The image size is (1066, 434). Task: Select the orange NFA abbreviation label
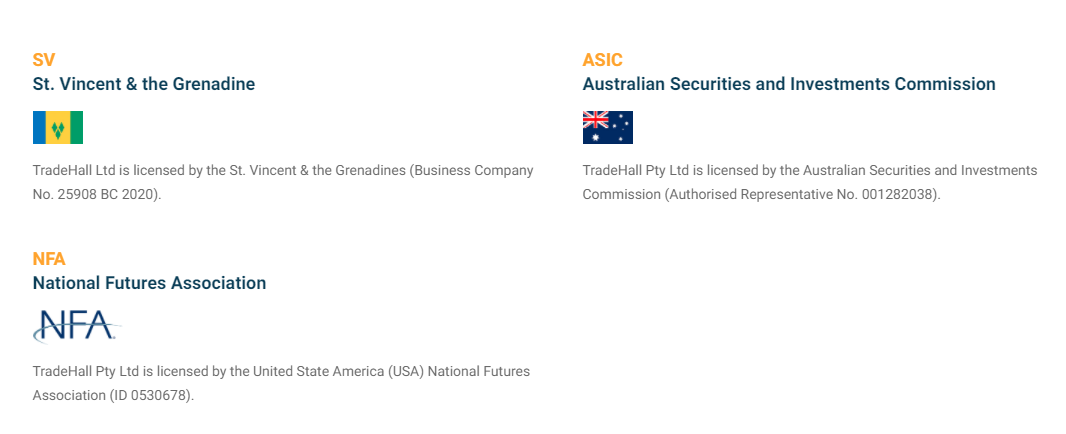[49, 258]
